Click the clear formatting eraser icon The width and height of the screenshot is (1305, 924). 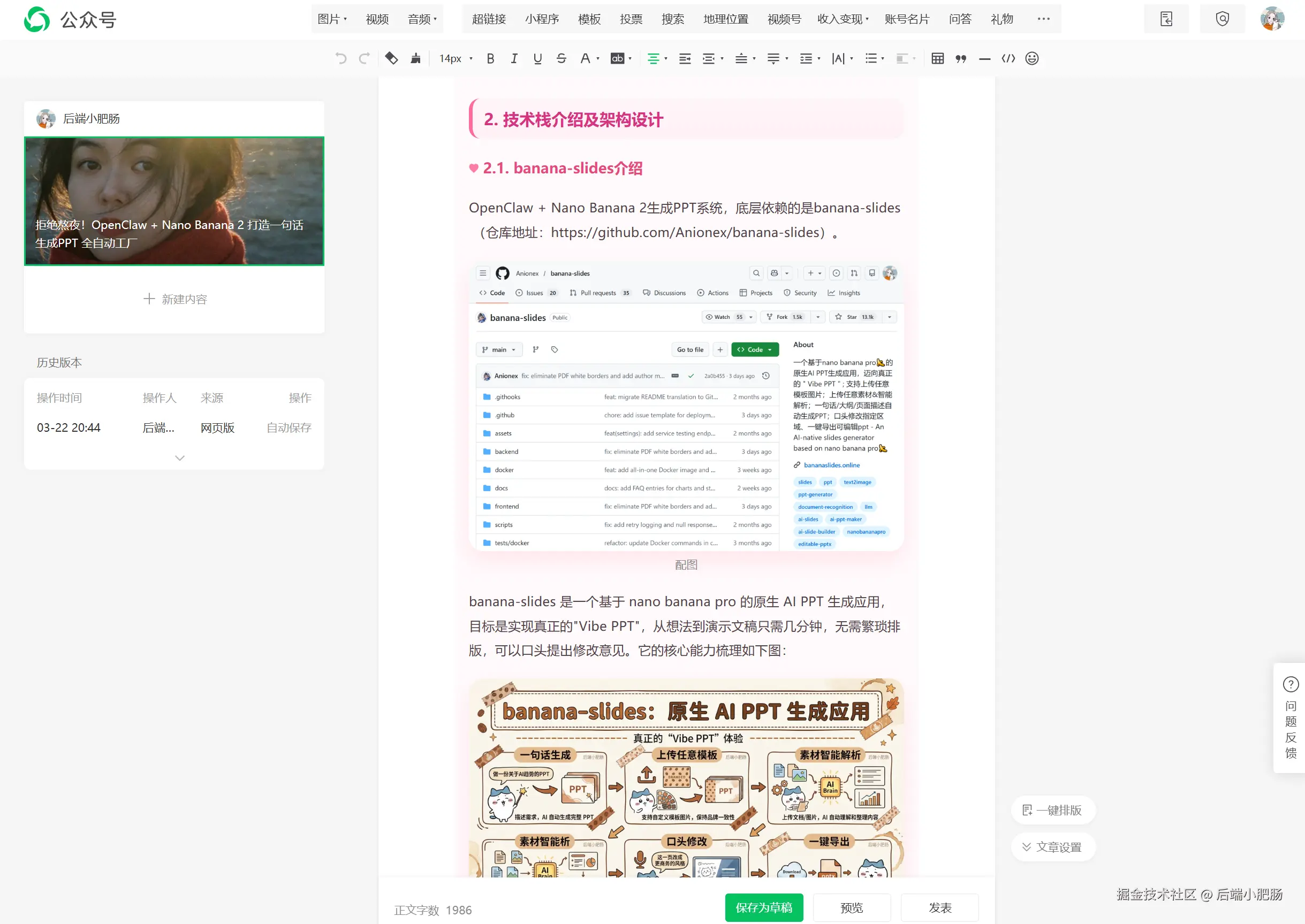pyautogui.click(x=391, y=58)
